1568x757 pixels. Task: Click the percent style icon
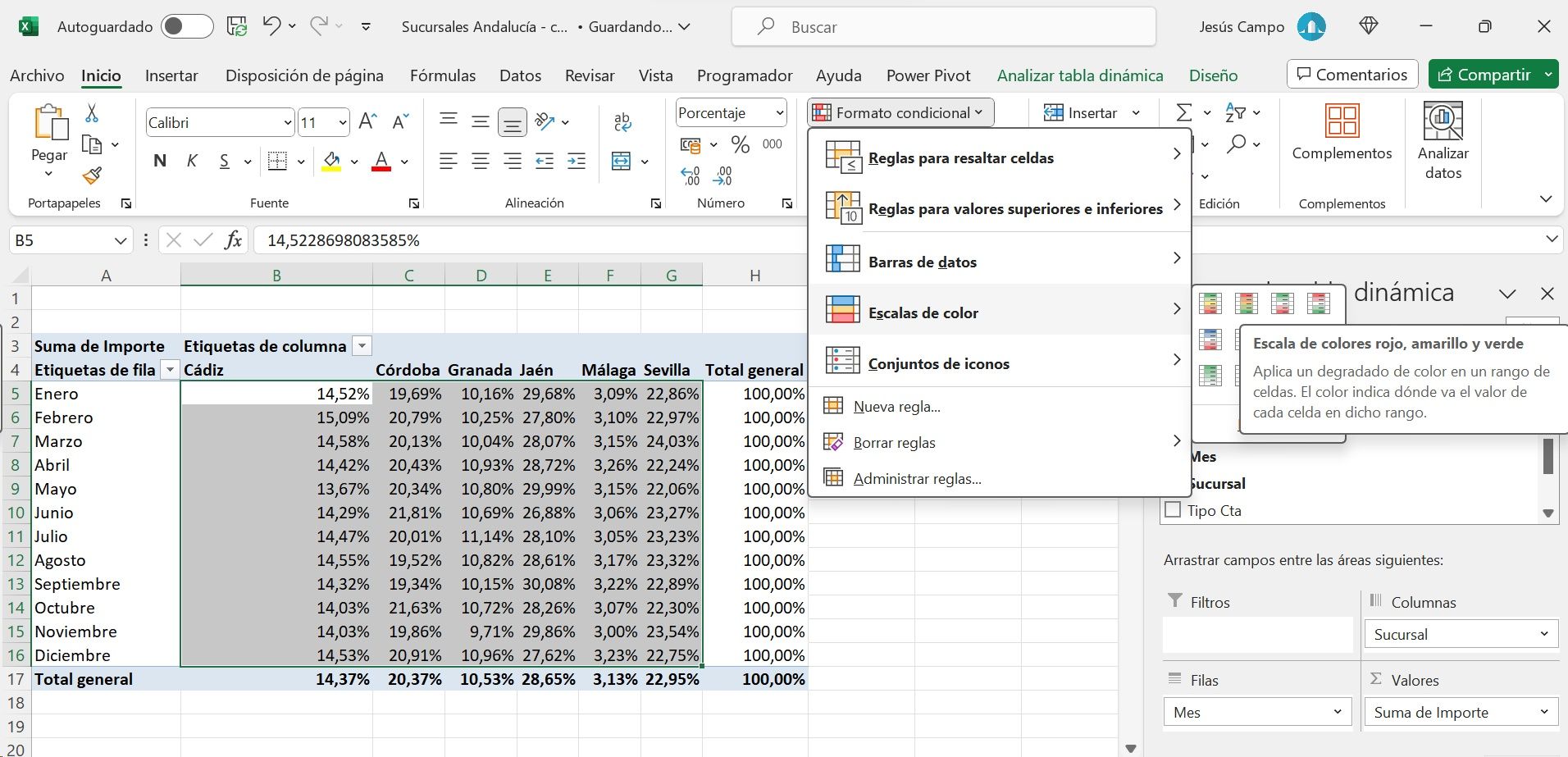click(741, 145)
